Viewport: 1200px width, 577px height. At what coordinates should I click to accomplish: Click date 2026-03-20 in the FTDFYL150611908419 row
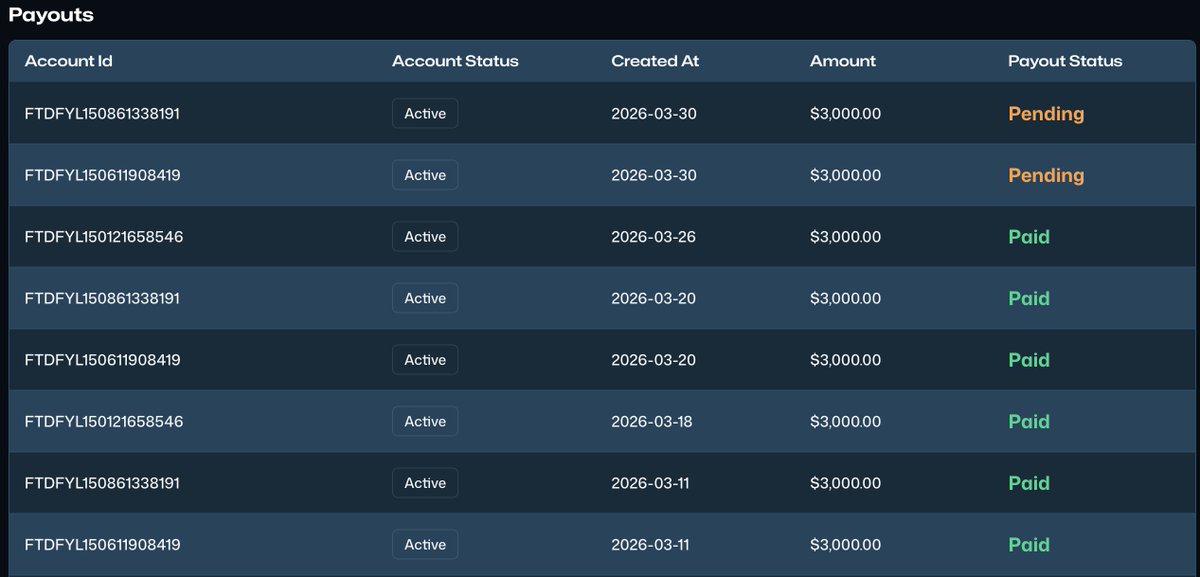[654, 360]
